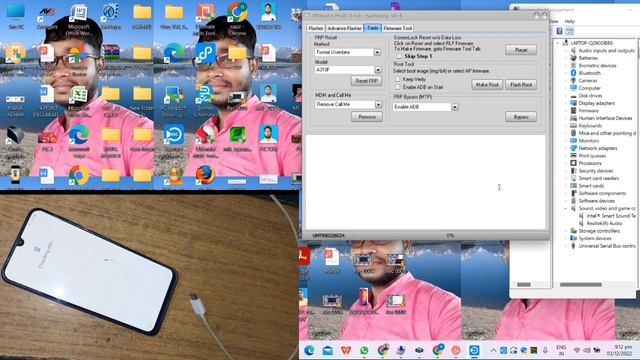Open the Advance Flasher tab
640x360 pixels.
344,28
